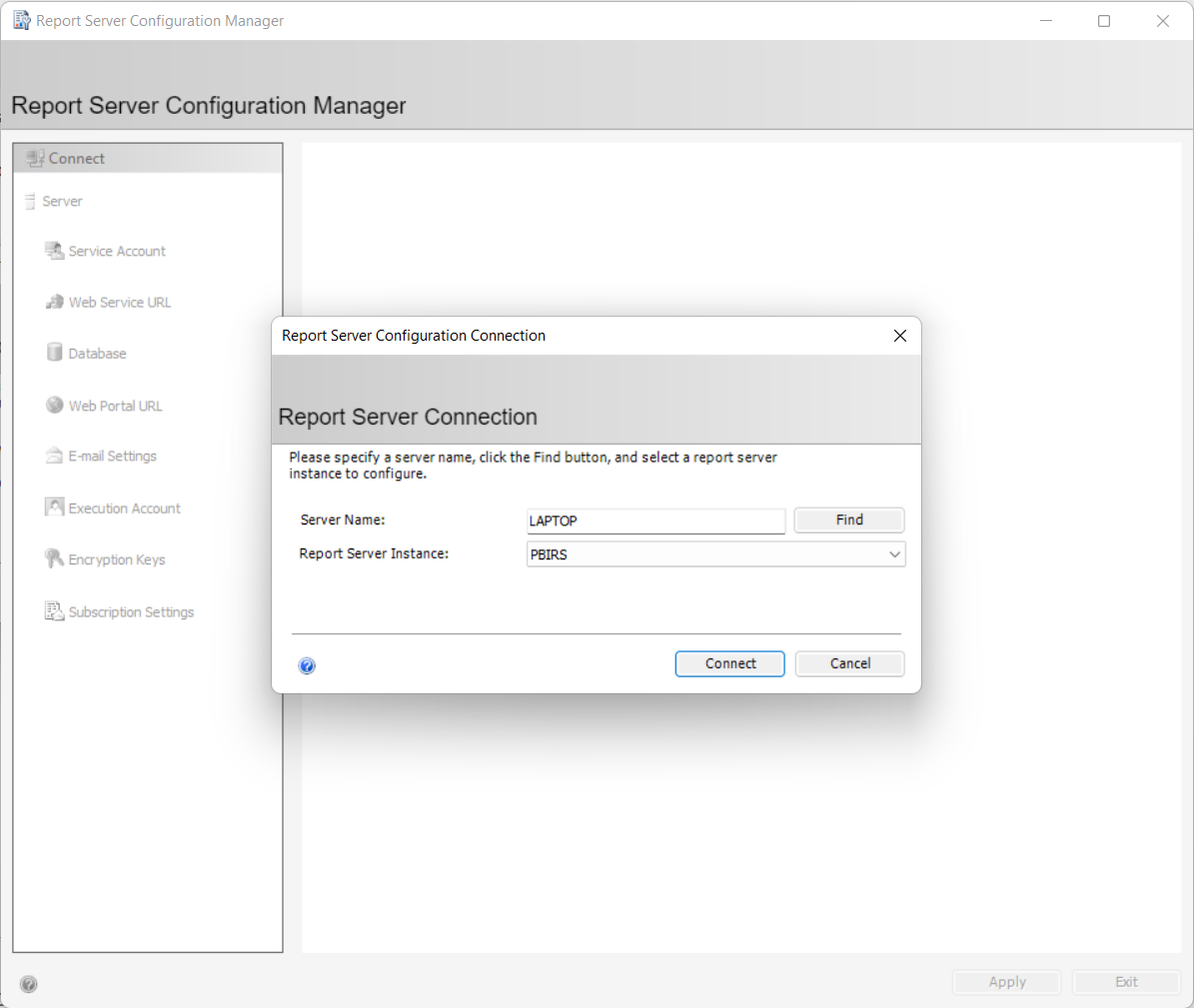Click the help icon in the connection dialog

[x=307, y=665]
